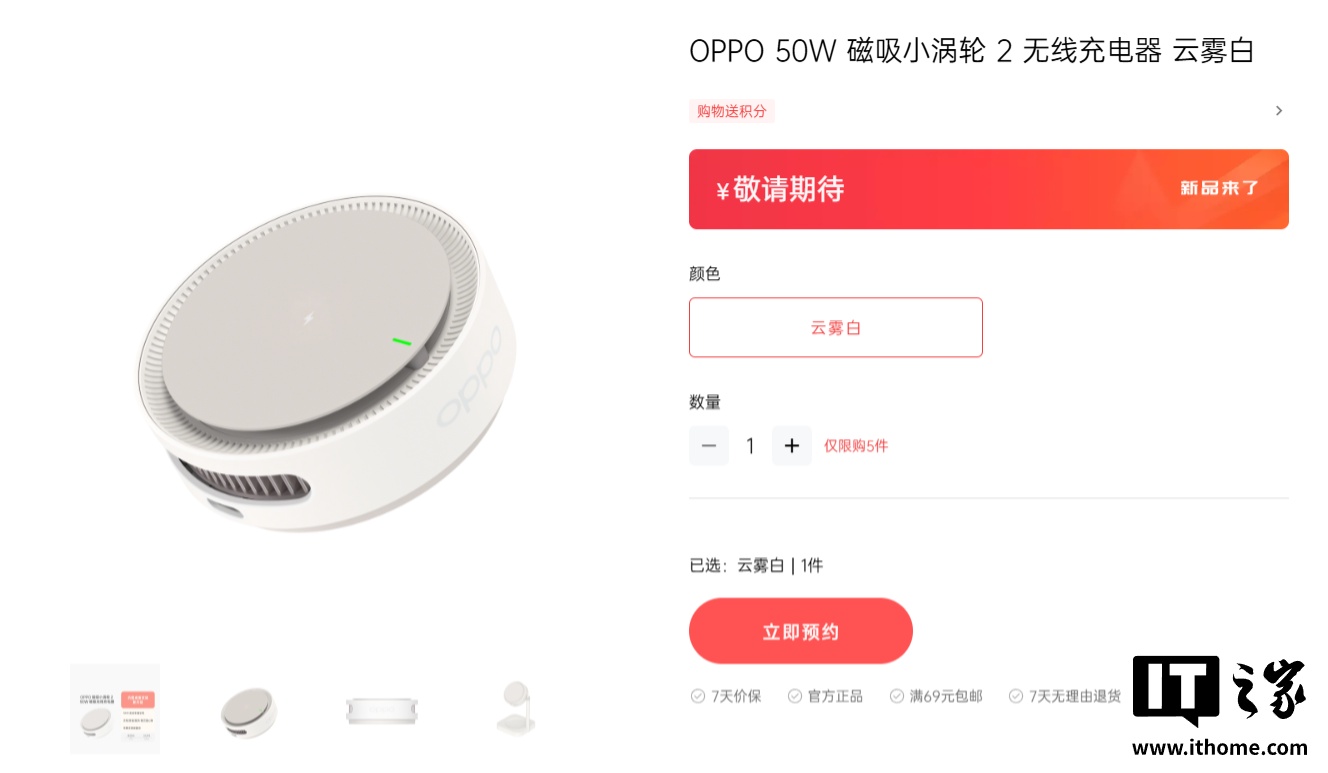Viewport: 1328px width, 773px height.
Task: View the side profile charger thumbnail
Action: (382, 709)
